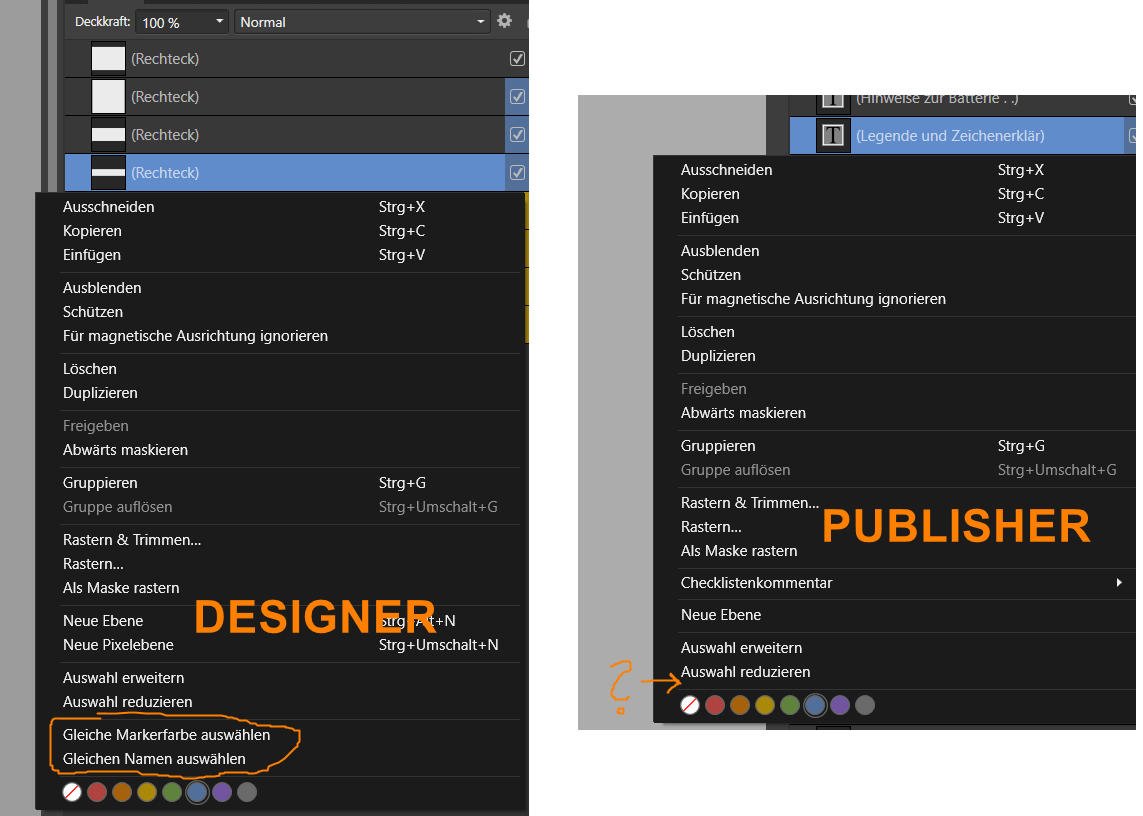
Task: Choose Gleiche Markerfarbe auswählen
Action: pos(166,735)
